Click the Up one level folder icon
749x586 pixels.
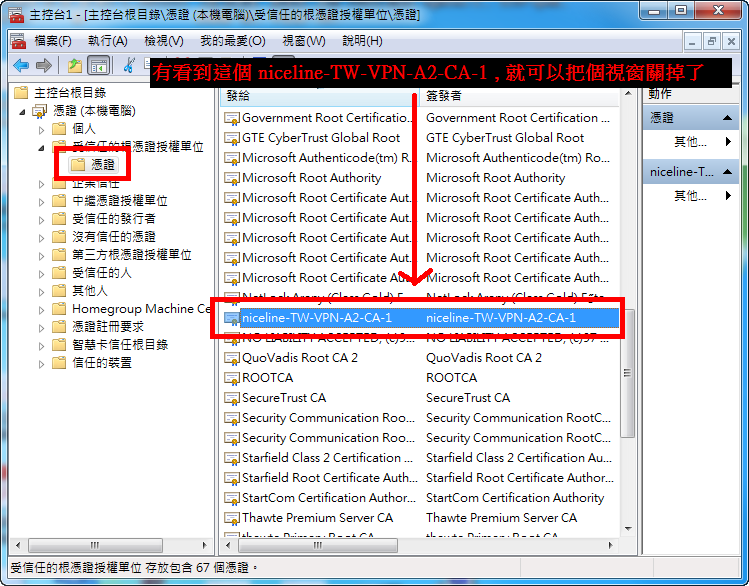click(74, 65)
